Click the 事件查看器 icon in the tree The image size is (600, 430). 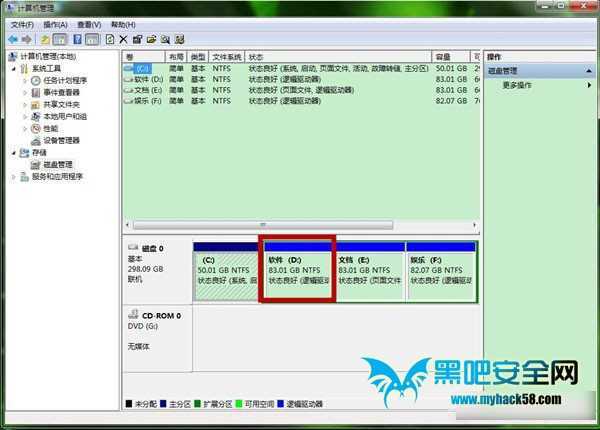point(36,93)
